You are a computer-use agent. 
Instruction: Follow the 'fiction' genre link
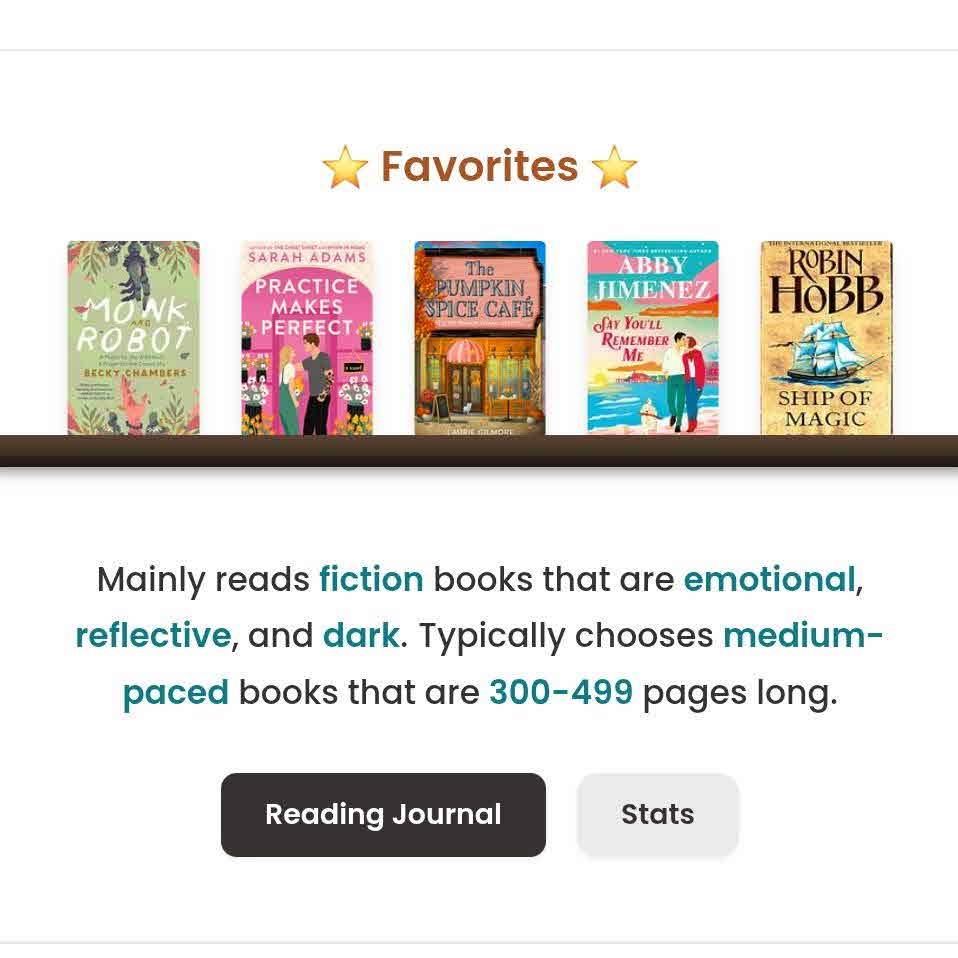(x=371, y=579)
